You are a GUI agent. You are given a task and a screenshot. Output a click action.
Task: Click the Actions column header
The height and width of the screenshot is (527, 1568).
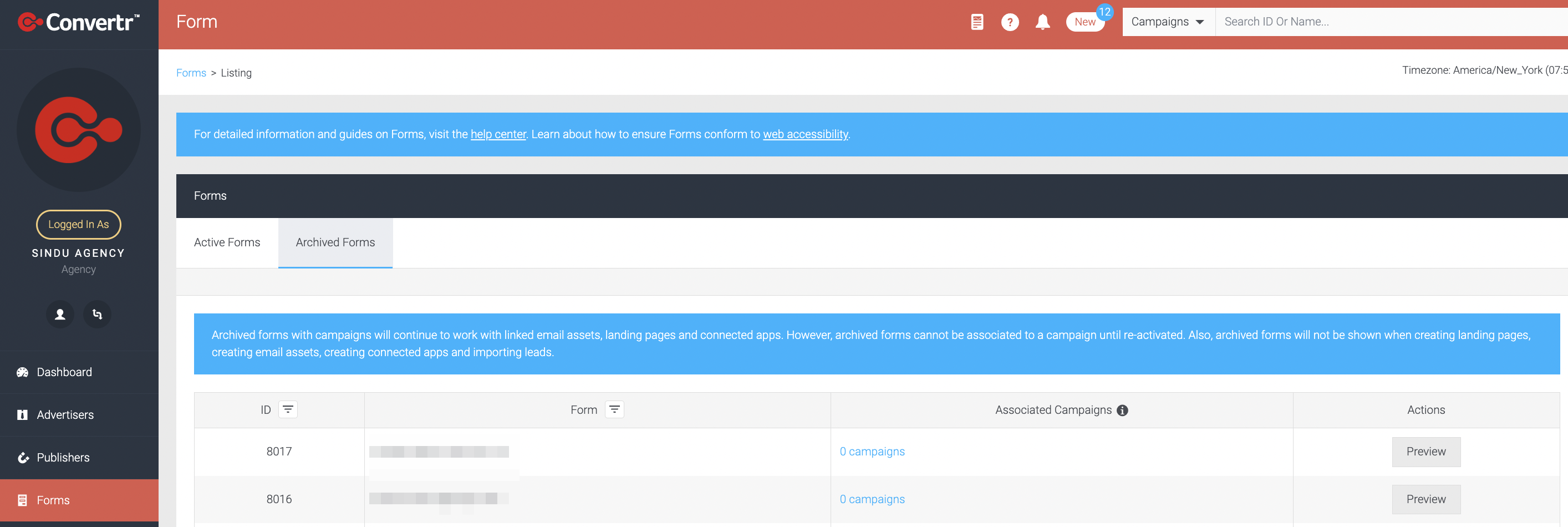[x=1426, y=410]
